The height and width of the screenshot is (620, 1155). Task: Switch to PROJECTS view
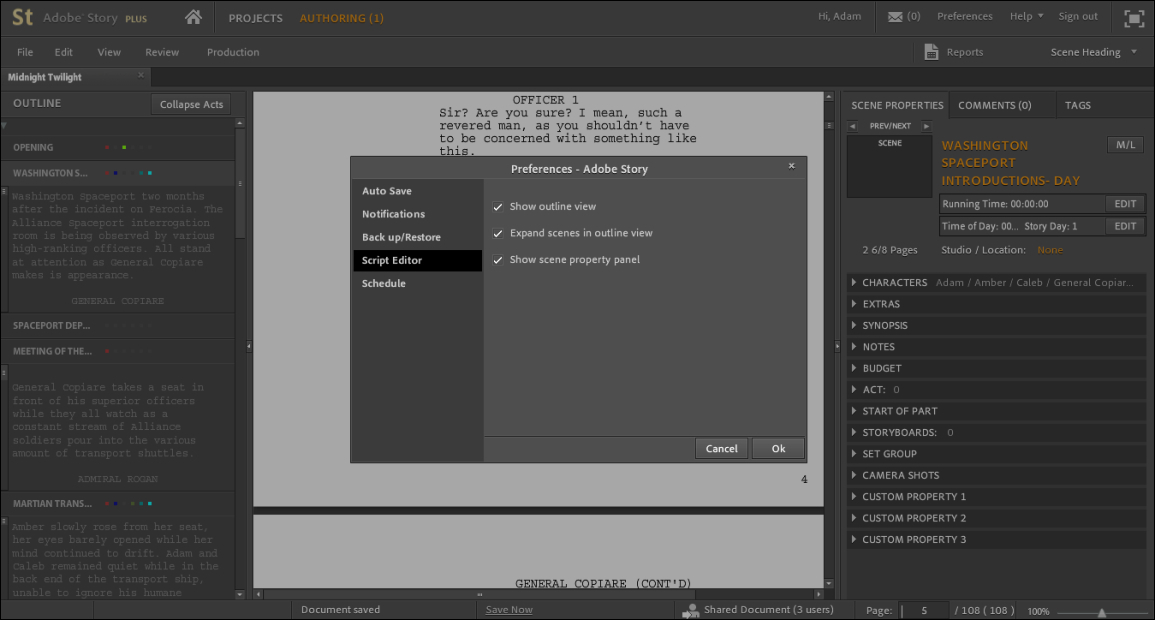click(x=256, y=18)
